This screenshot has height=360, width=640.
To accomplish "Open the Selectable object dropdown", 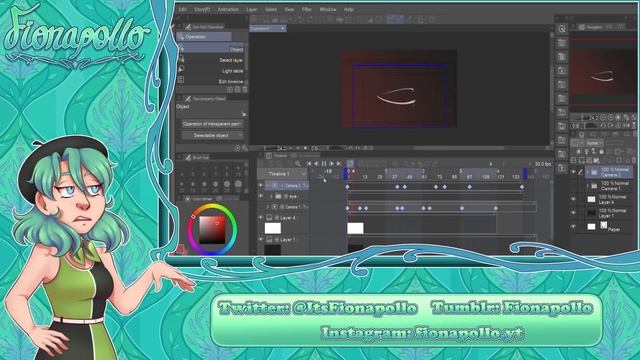I will [x=212, y=135].
